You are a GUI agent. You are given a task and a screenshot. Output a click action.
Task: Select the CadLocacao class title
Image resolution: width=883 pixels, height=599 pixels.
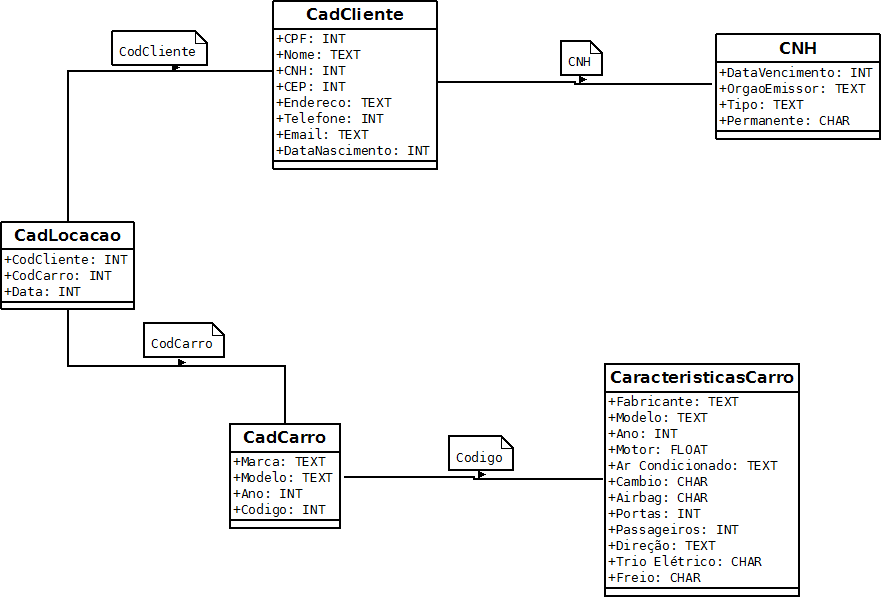[x=67, y=236]
